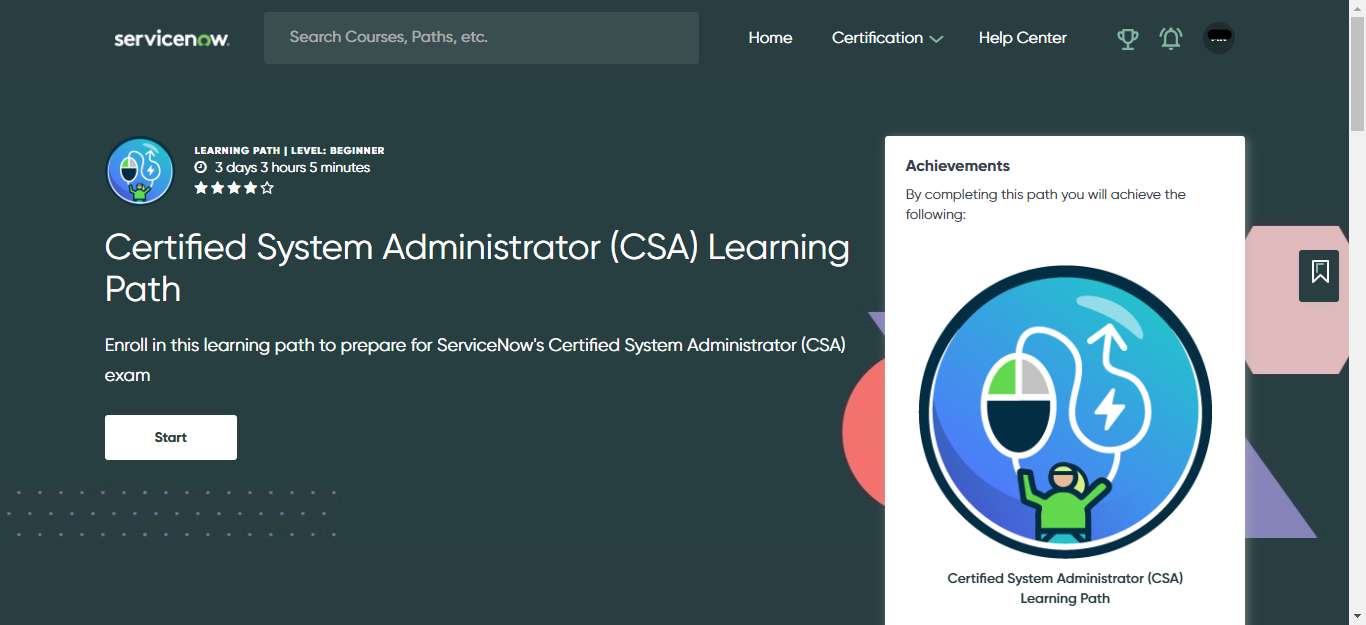This screenshot has height=625, width=1366.
Task: Click the small CSA path badge icon
Action: [140, 171]
